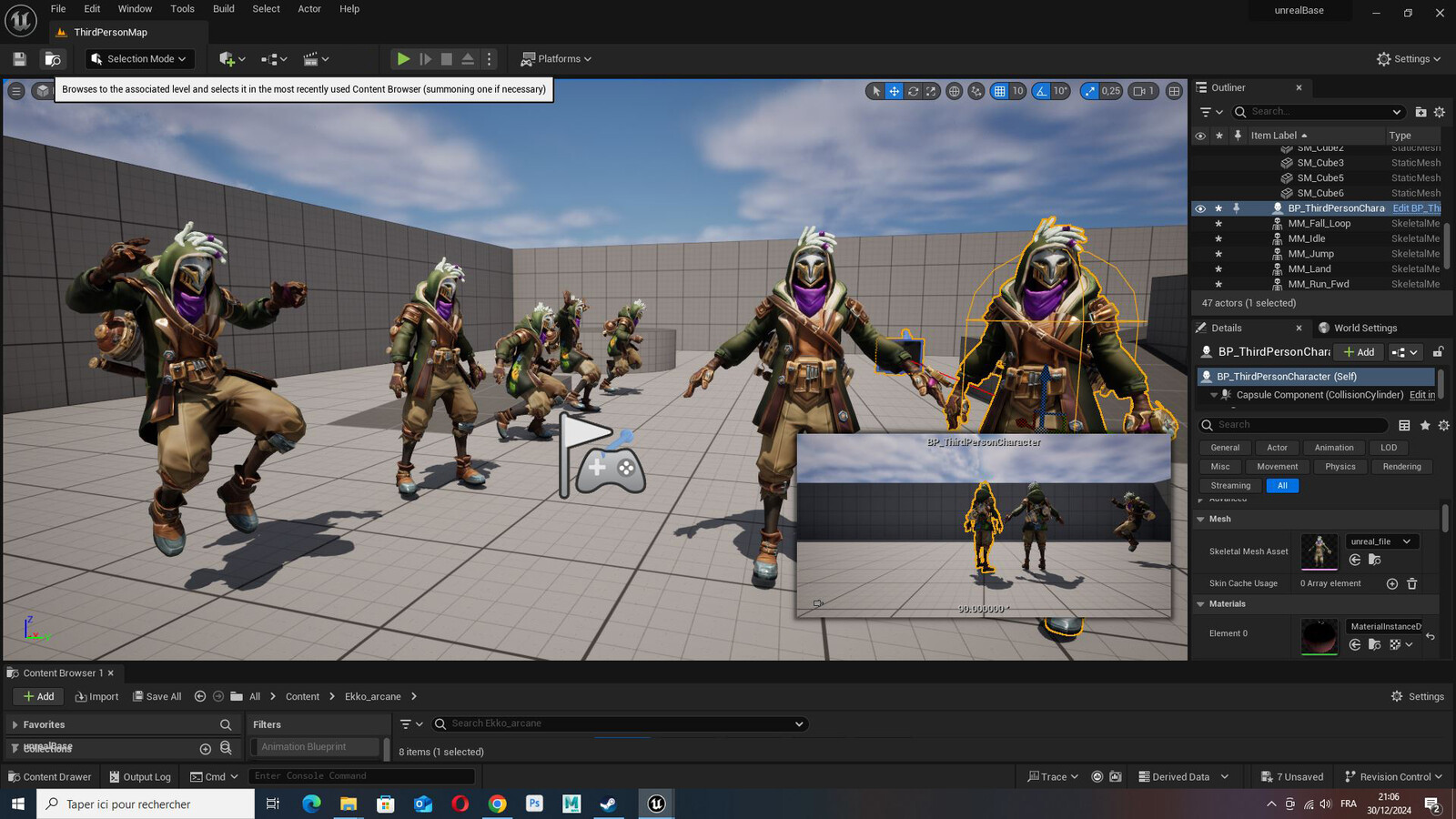Open the Edit BP_ThirdPersonCharacter link
Image resolution: width=1456 pixels, height=819 pixels.
[1417, 208]
